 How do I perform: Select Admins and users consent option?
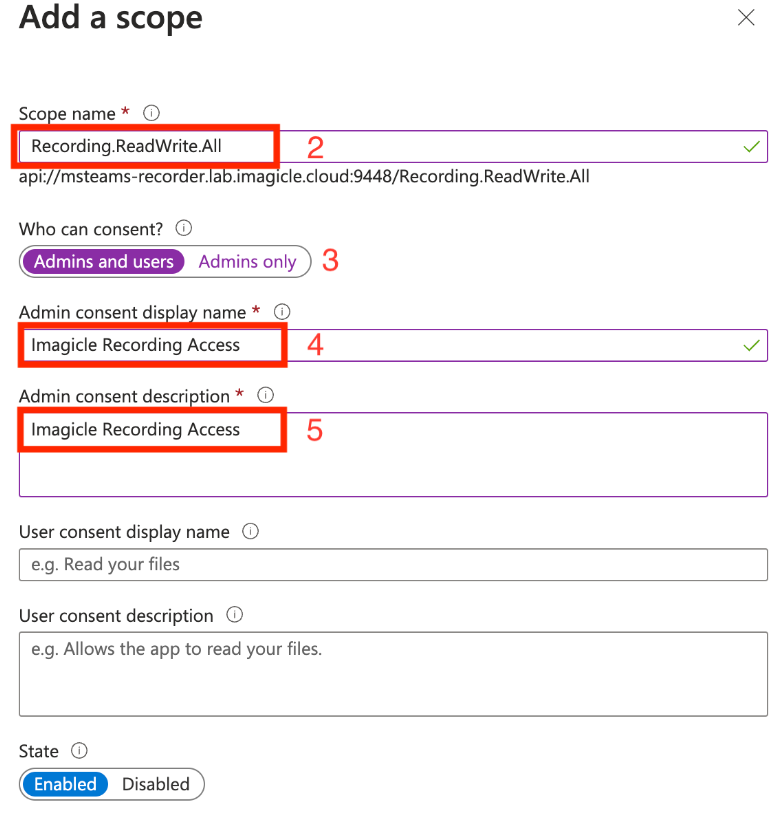tap(103, 262)
